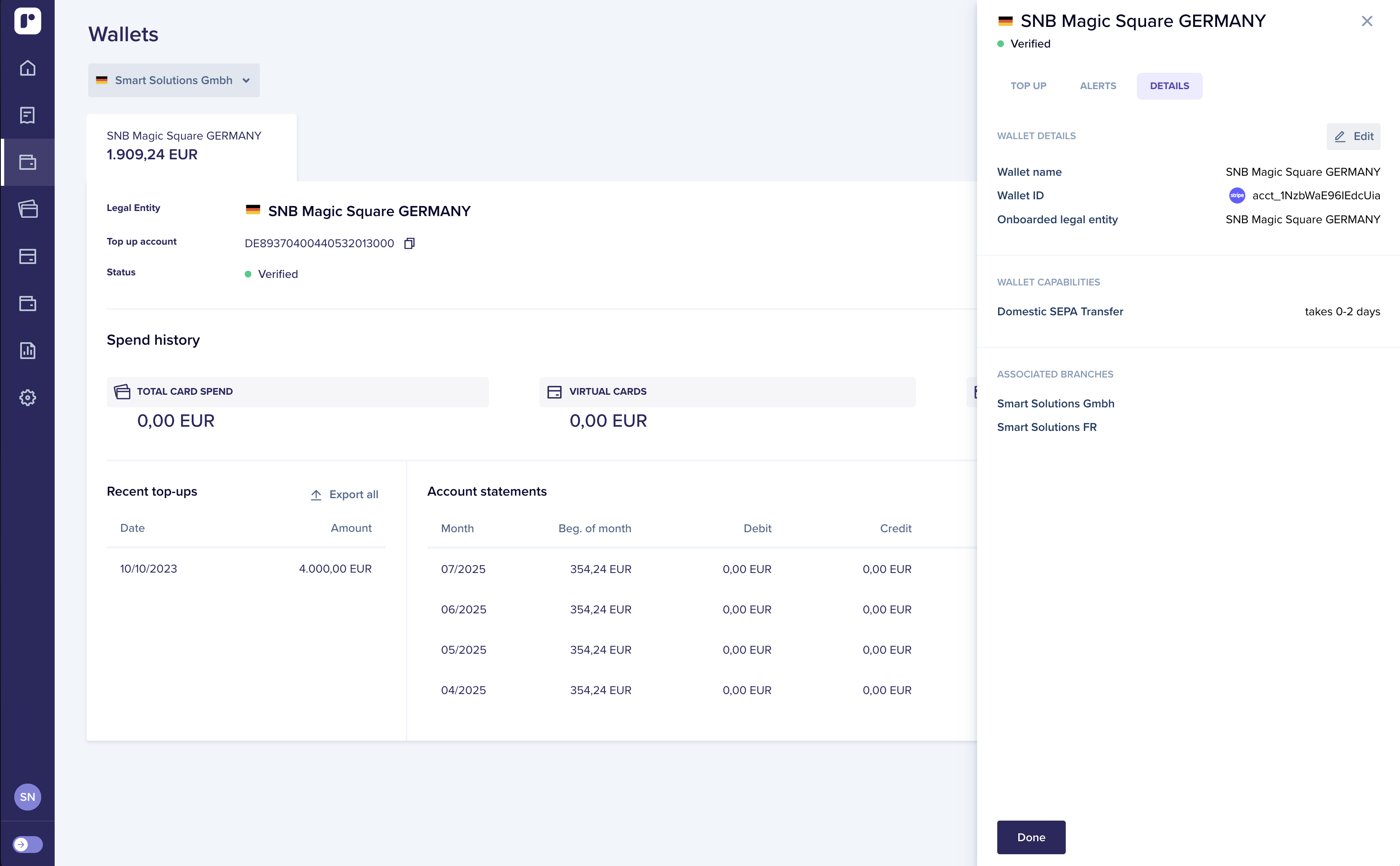Expand the Smart Solutions Gmbh company selector
This screenshot has width=1400, height=866.
click(x=173, y=80)
